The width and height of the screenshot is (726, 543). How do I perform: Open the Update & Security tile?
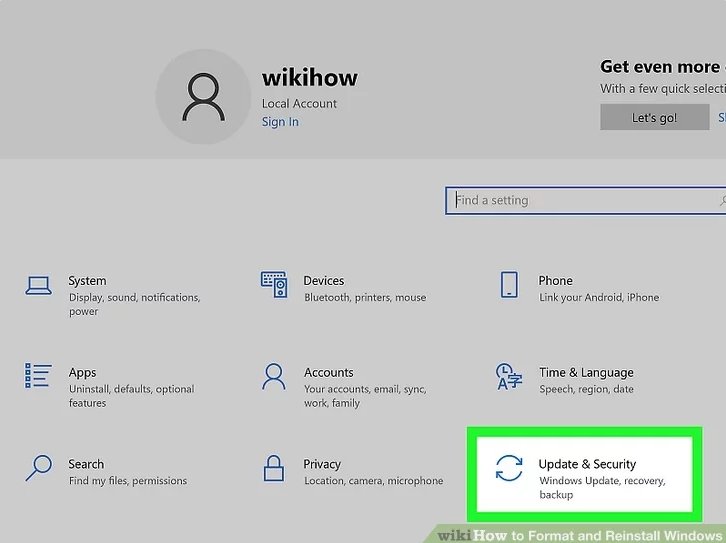click(584, 474)
